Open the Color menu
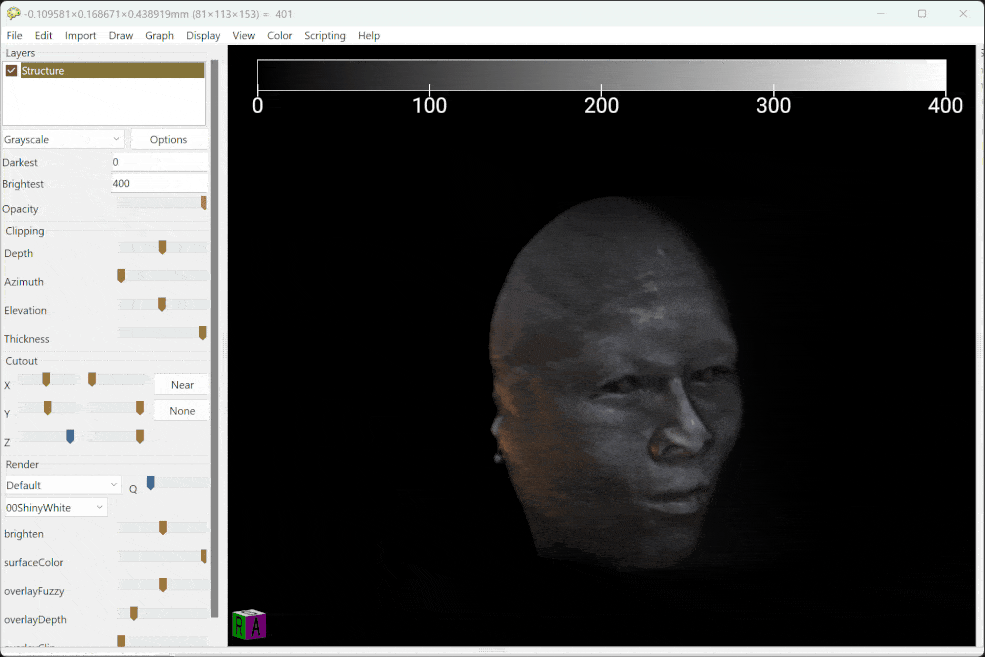Viewport: 985px width, 657px height. 280,35
